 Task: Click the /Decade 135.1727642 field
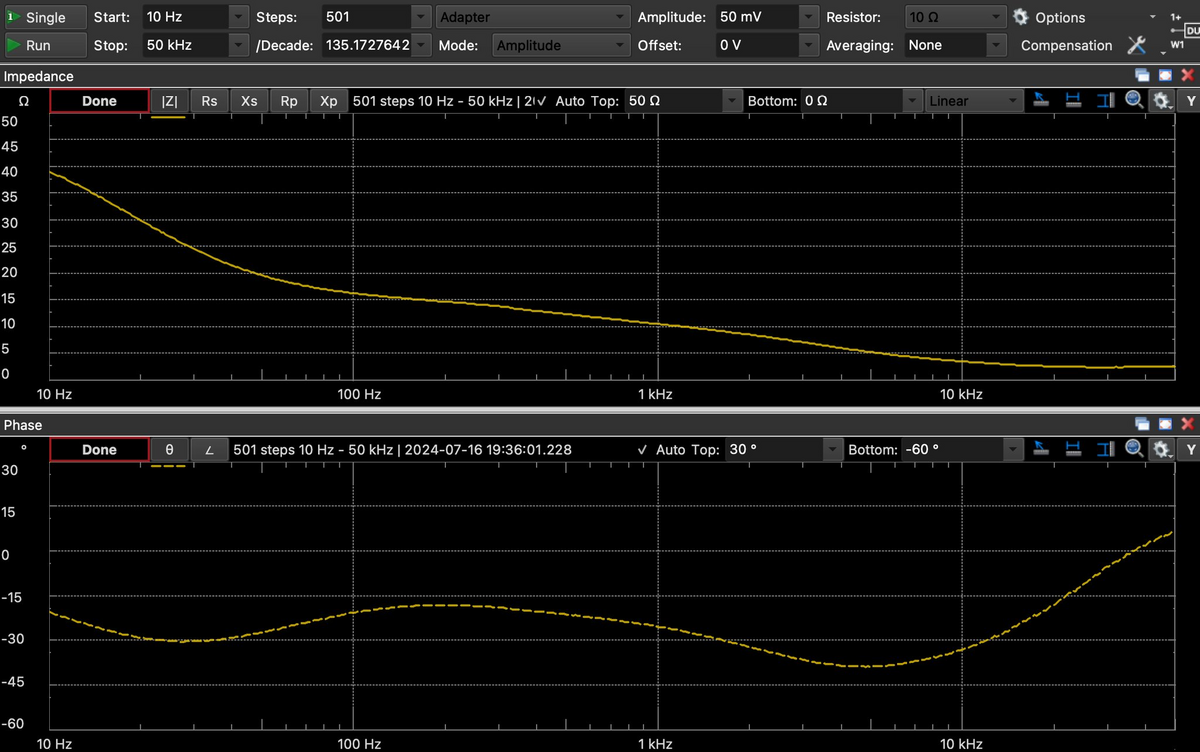coord(366,45)
